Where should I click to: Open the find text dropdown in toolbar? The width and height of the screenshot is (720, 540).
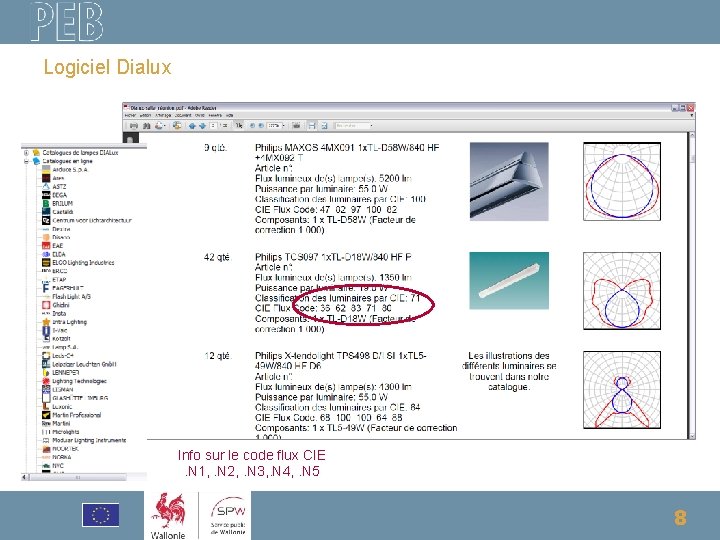coord(371,125)
